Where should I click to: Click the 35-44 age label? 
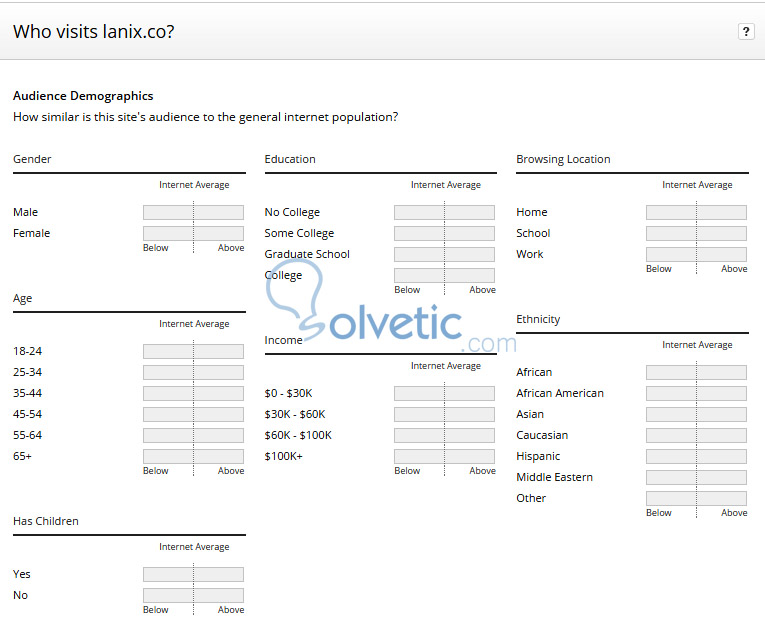click(27, 393)
